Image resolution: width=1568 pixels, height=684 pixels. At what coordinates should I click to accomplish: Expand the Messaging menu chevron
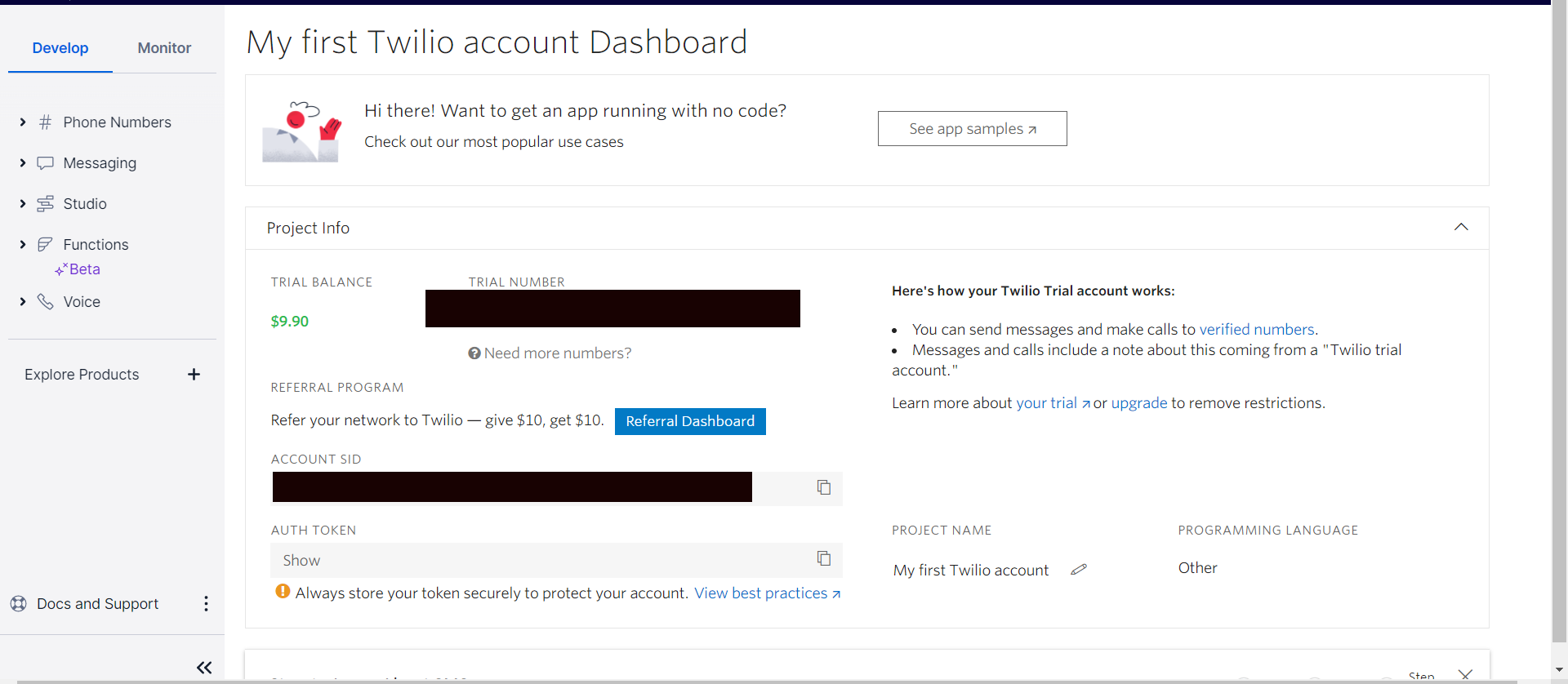point(23,163)
